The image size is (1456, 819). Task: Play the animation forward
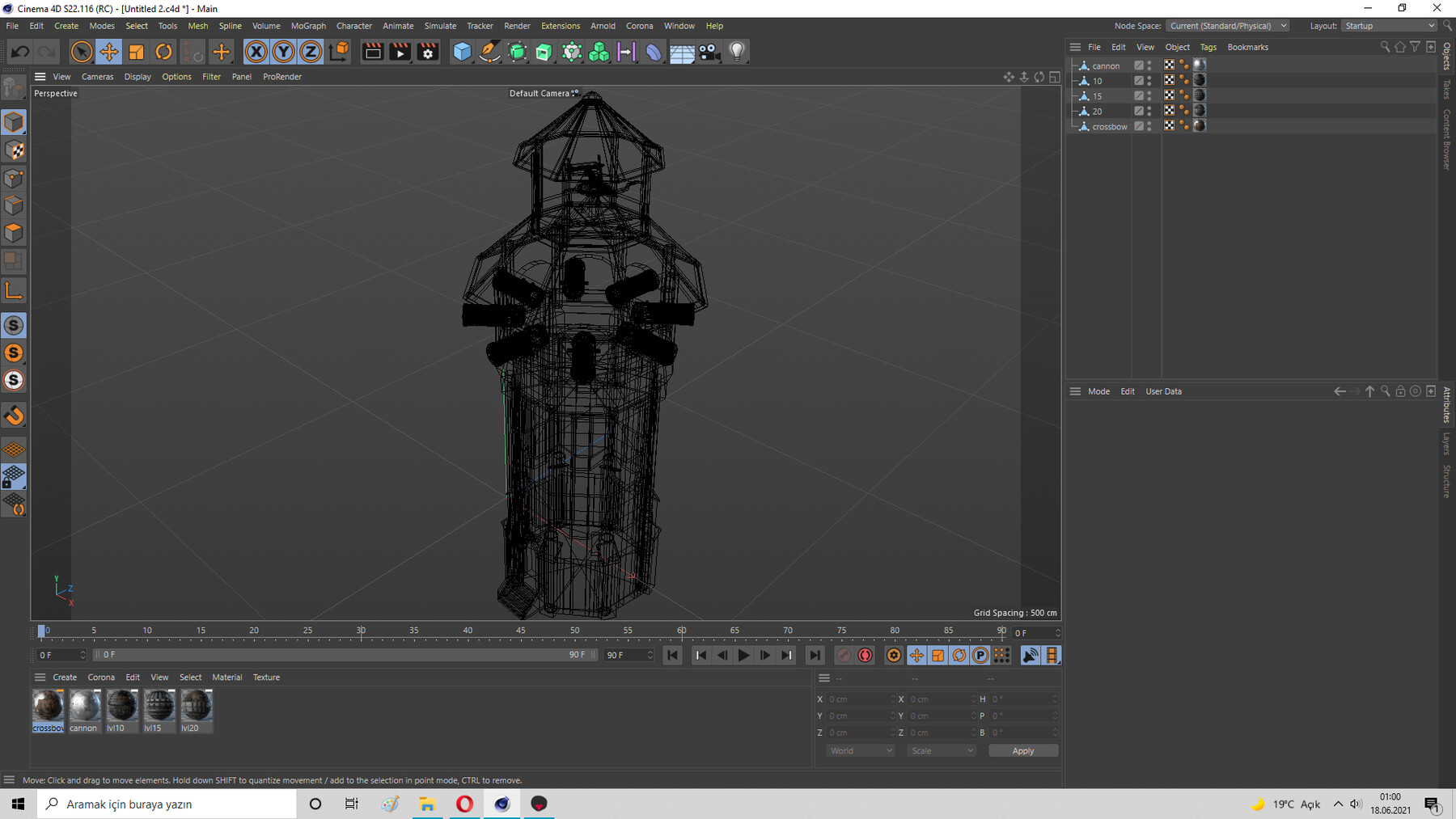[x=743, y=656]
